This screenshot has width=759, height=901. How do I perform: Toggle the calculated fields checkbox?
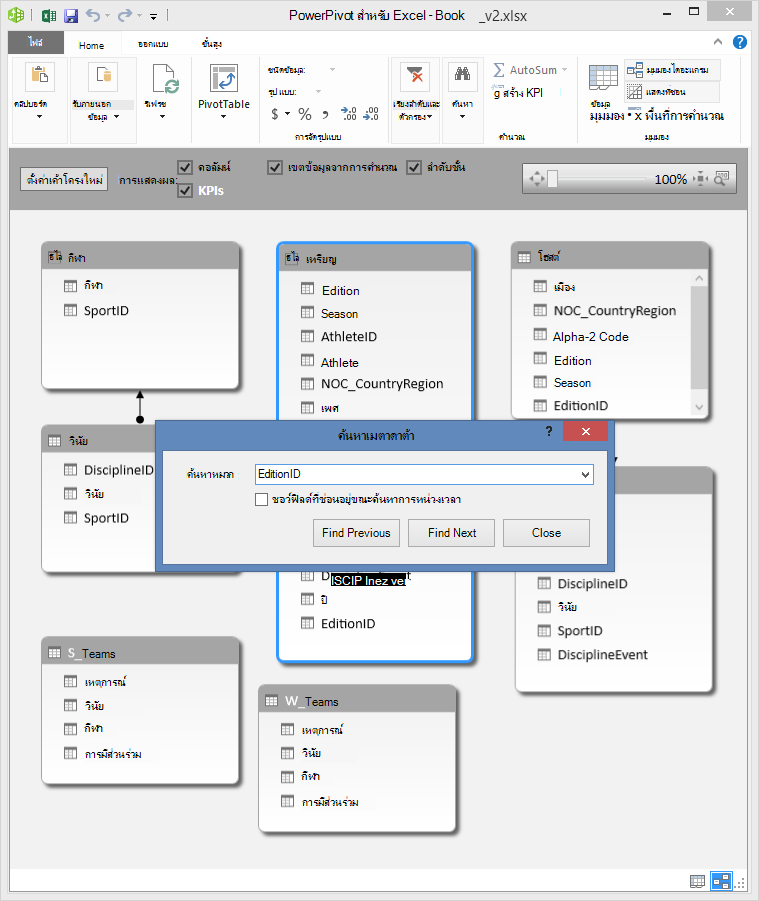click(x=275, y=167)
